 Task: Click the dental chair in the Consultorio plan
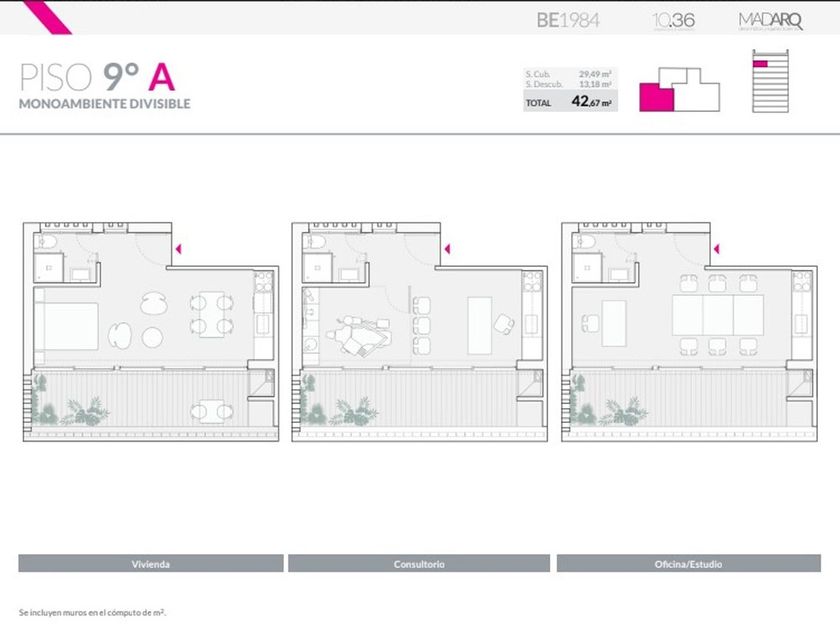coord(358,336)
